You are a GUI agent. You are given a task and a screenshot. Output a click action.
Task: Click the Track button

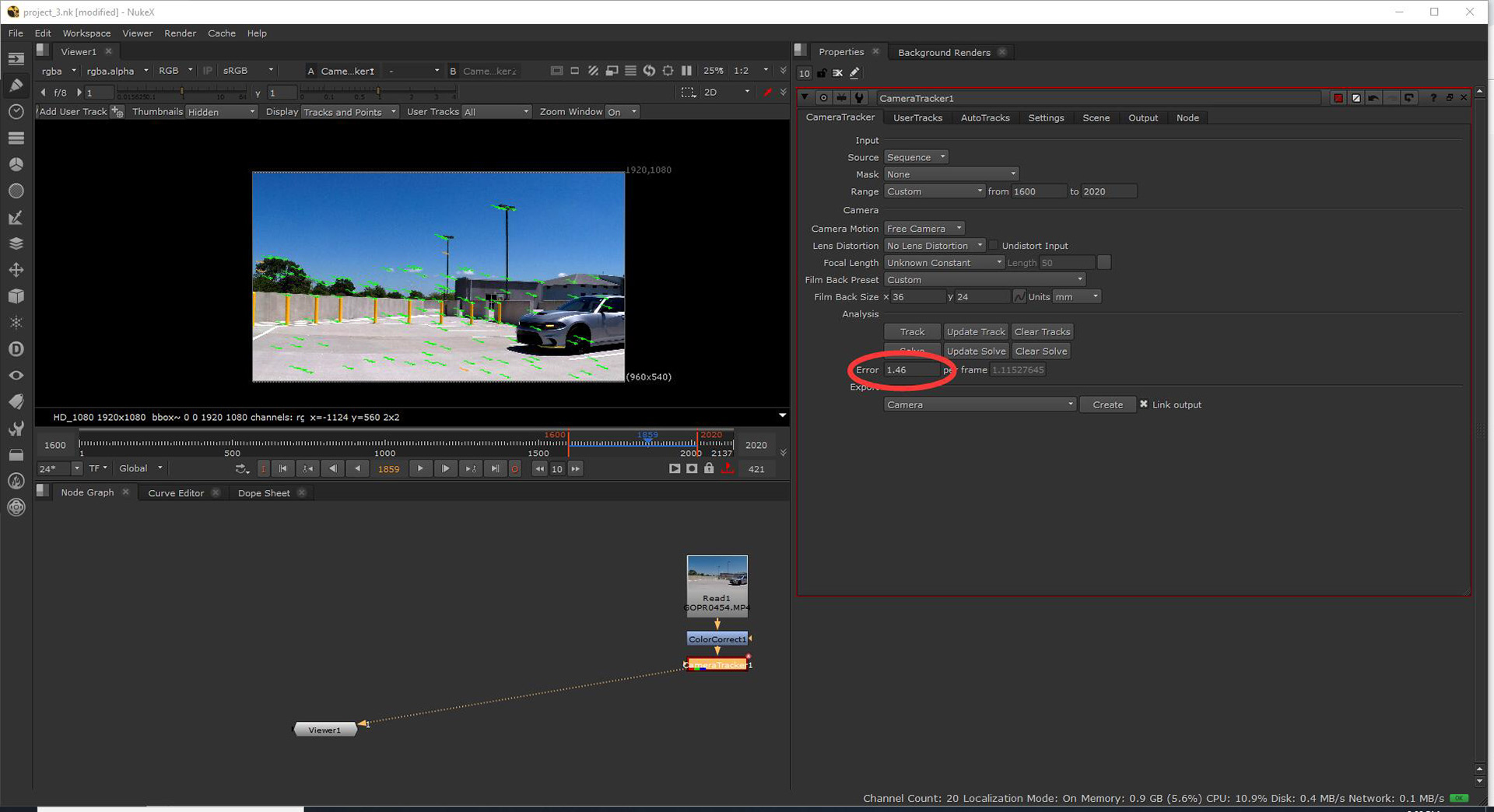[912, 332]
